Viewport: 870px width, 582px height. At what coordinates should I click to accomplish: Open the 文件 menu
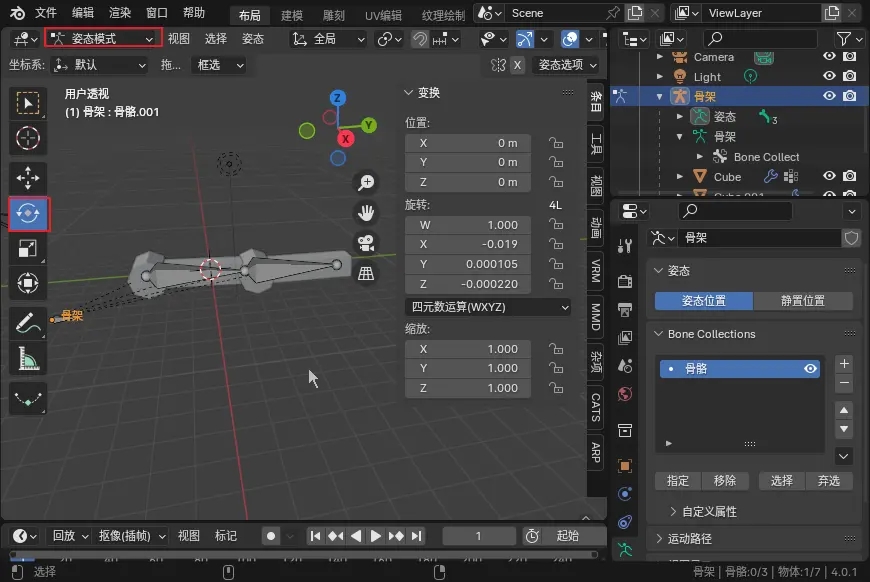[x=46, y=13]
